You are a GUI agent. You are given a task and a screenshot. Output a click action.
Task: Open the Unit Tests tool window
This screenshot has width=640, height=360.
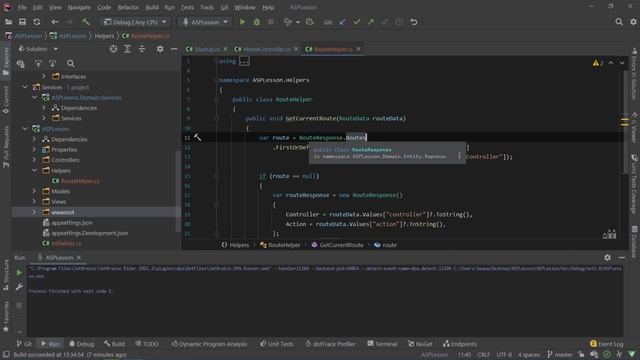tap(277, 344)
